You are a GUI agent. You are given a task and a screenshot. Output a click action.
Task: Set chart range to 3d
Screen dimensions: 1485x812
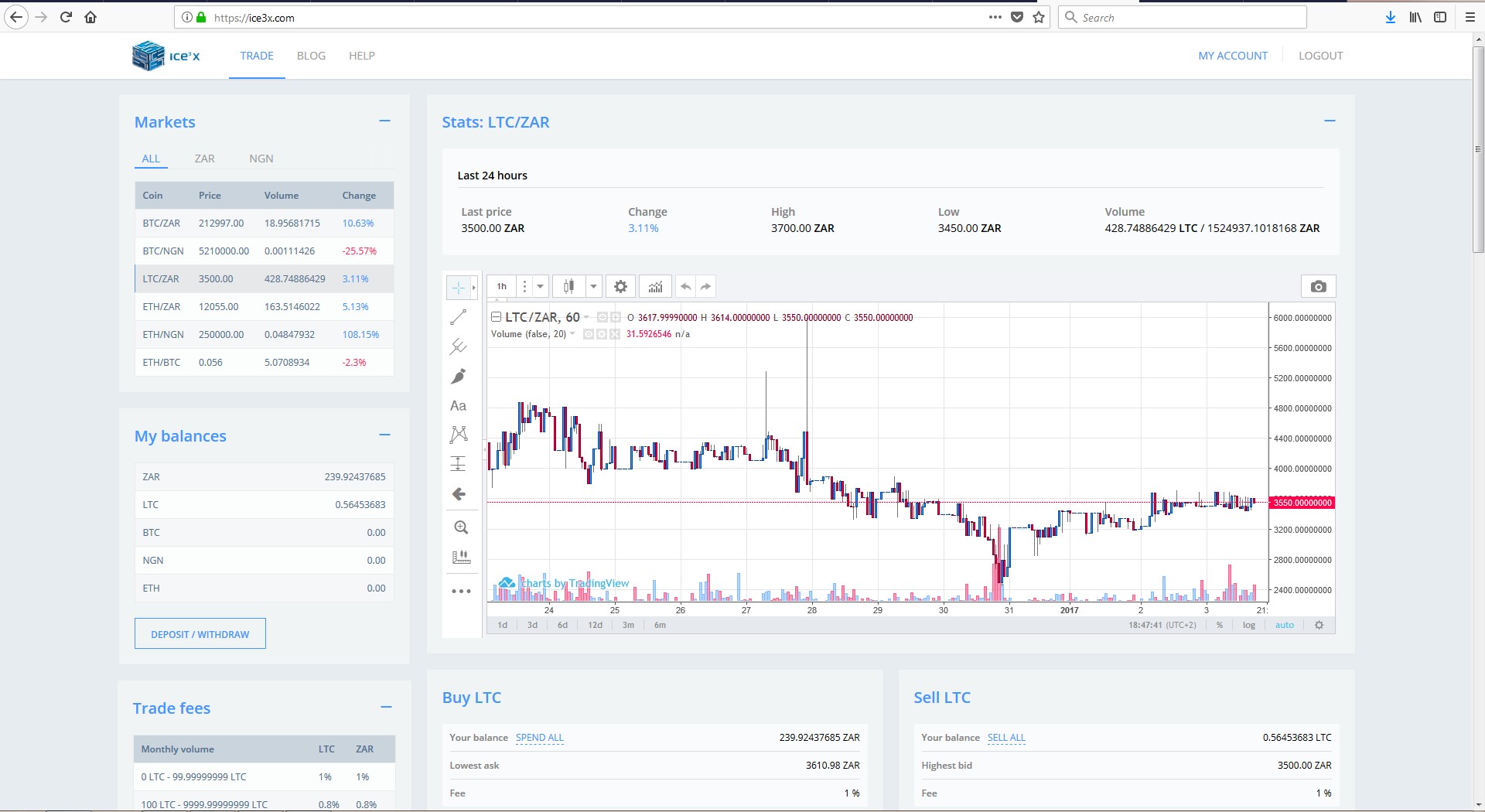tap(532, 625)
